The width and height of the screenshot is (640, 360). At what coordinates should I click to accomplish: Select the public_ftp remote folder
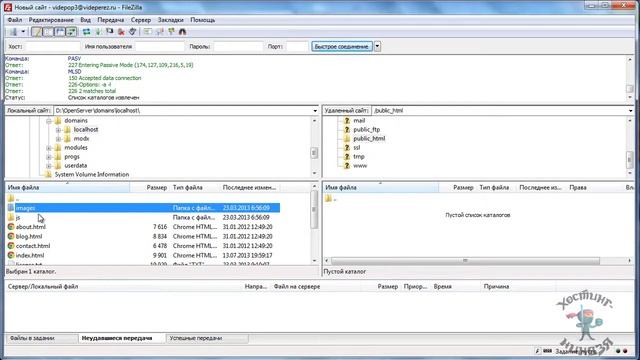pos(367,129)
